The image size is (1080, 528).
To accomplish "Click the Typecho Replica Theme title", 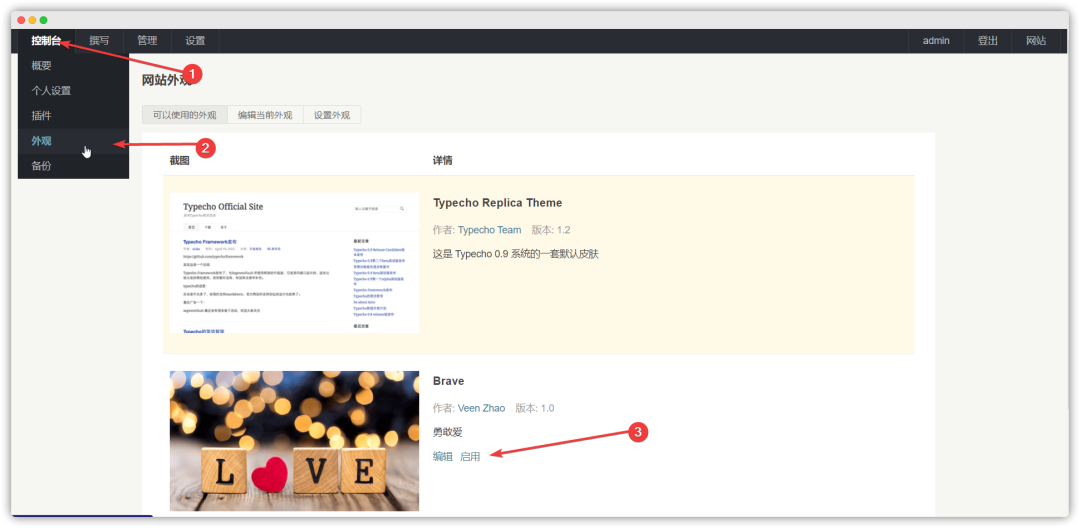I will (497, 203).
